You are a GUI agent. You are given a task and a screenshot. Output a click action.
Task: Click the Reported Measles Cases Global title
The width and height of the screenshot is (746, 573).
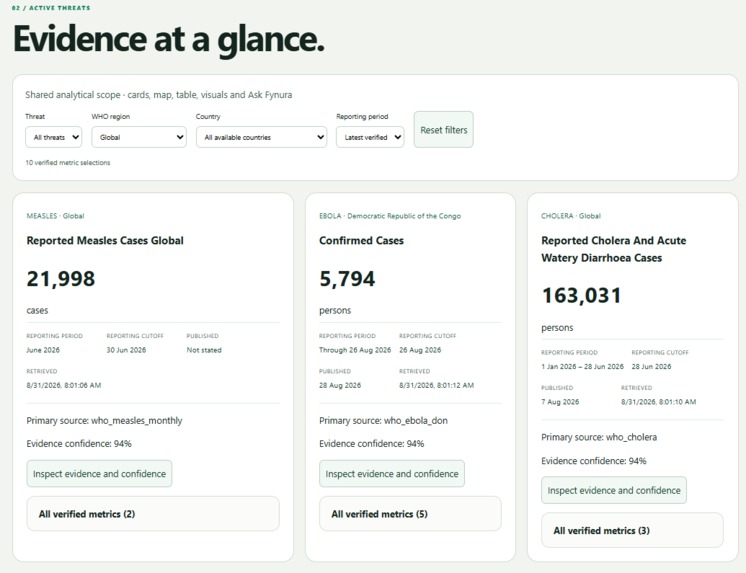(x=105, y=240)
